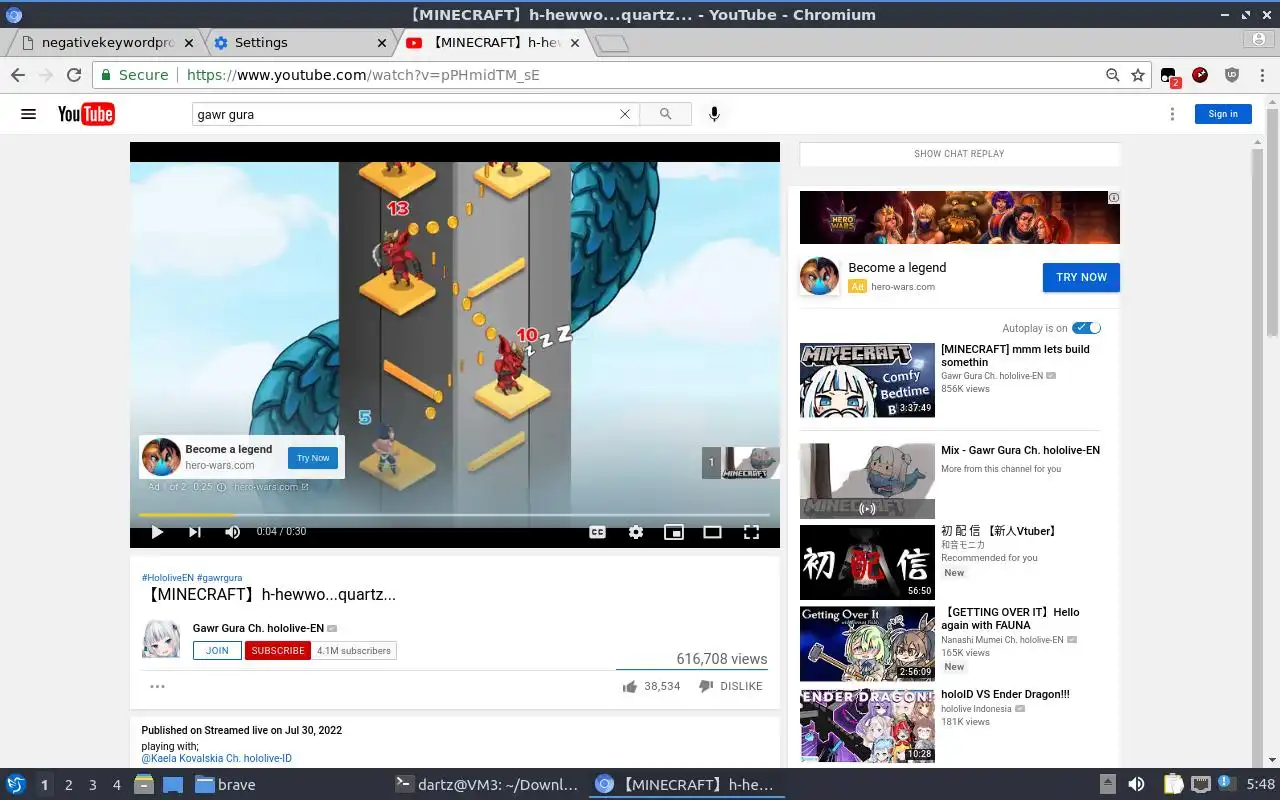This screenshot has width=1280, height=800.
Task: Mute the player volume
Action: click(232, 532)
